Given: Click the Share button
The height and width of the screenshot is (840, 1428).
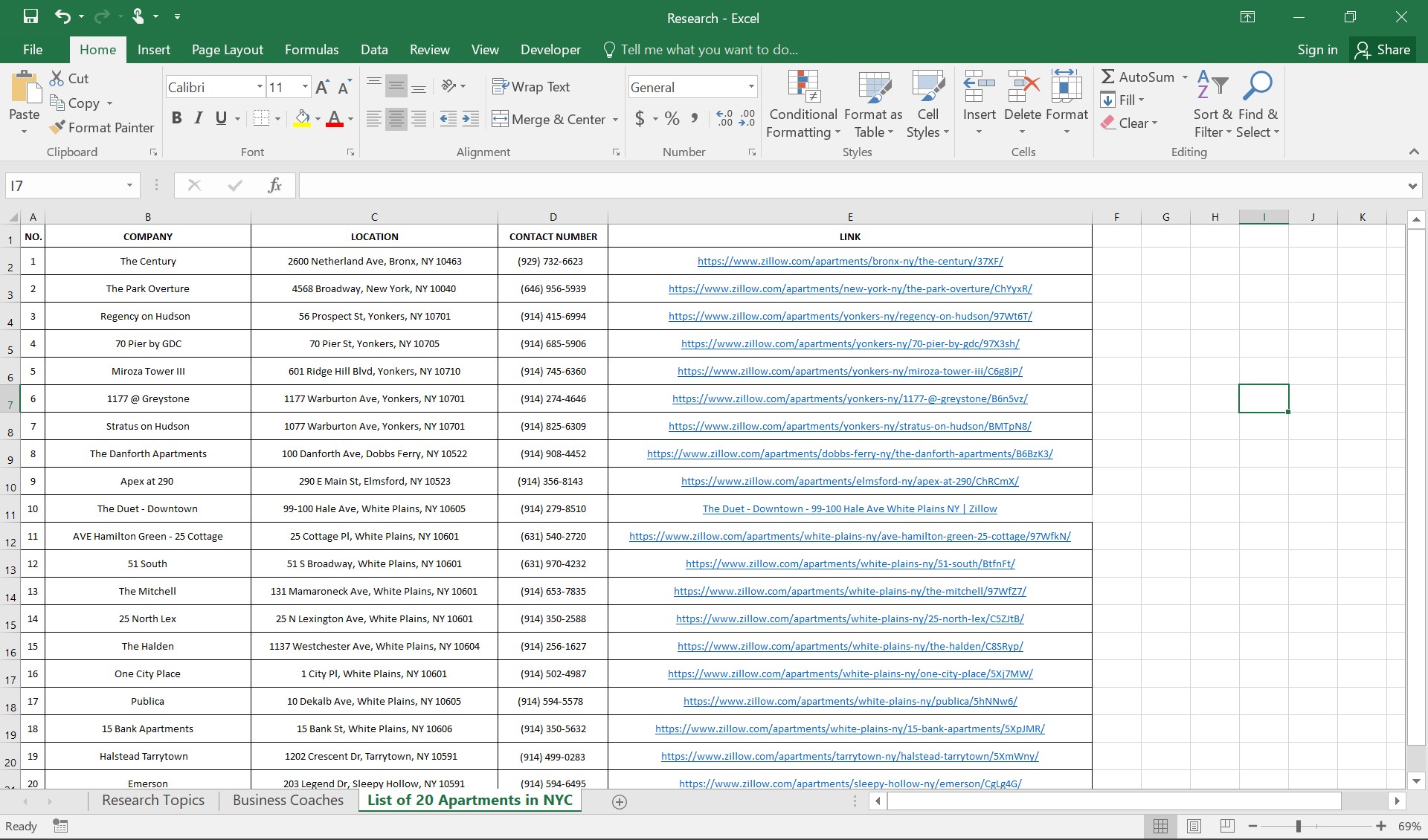Looking at the screenshot, I should pos(1383,50).
